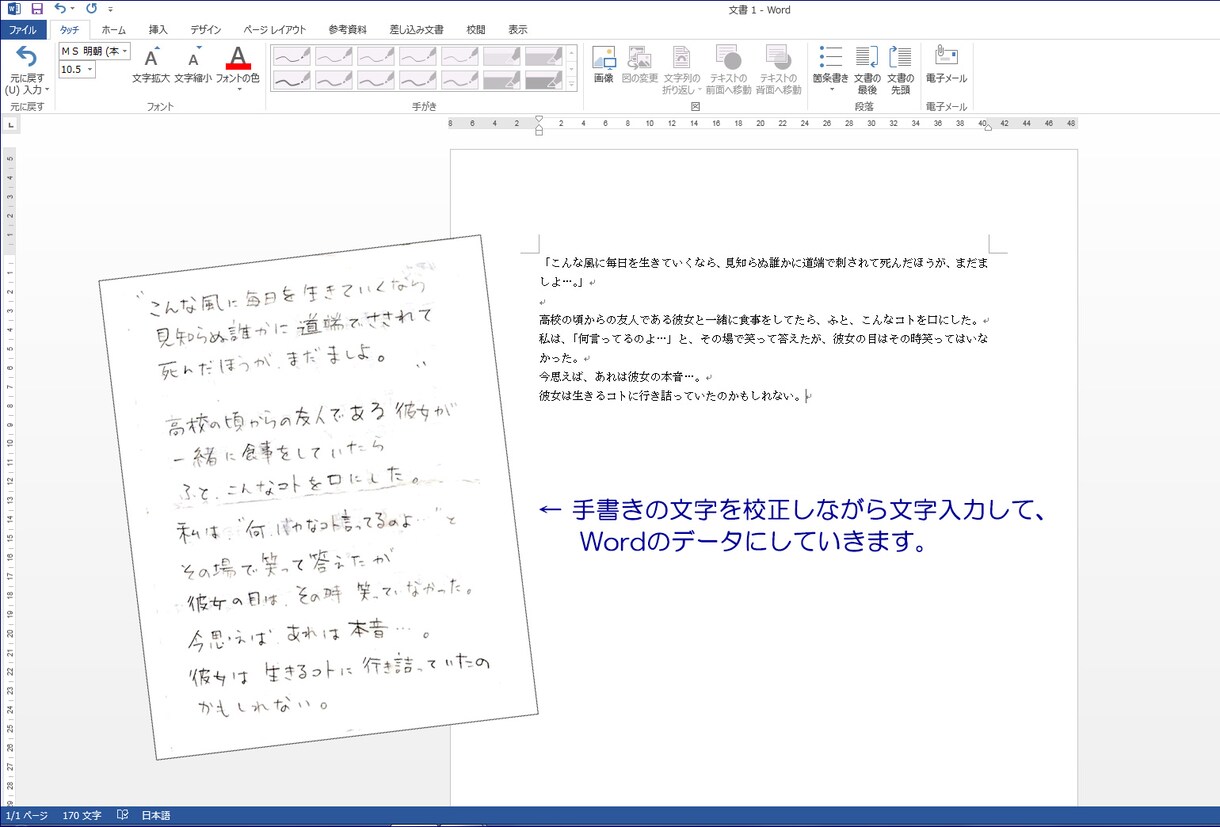Open the Customize Quick Access Toolbar arrow
This screenshot has height=827, width=1220.
pyautogui.click(x=111, y=10)
